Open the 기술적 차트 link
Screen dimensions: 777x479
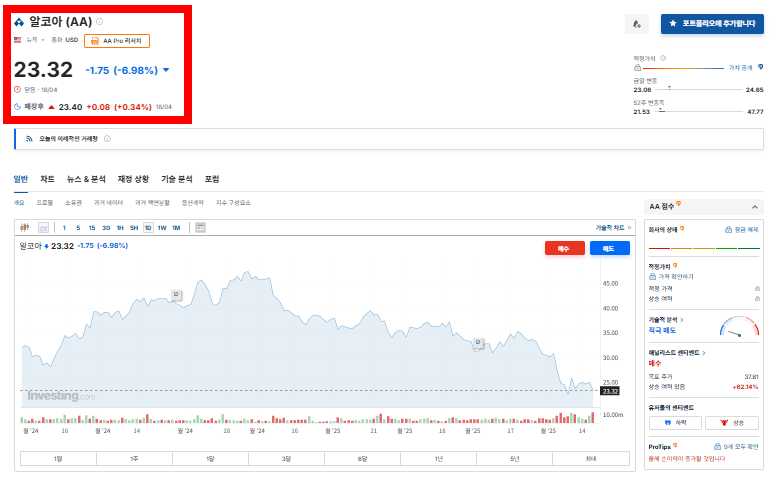pyautogui.click(x=613, y=227)
